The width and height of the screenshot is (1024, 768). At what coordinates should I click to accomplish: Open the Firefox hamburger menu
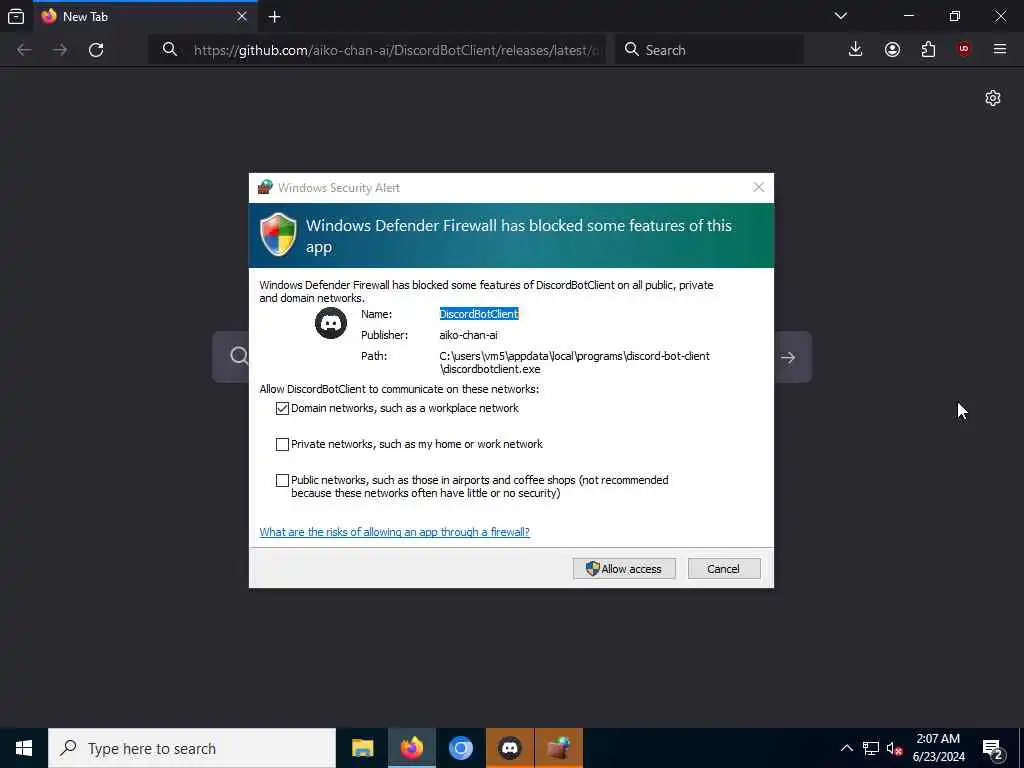(1000, 50)
